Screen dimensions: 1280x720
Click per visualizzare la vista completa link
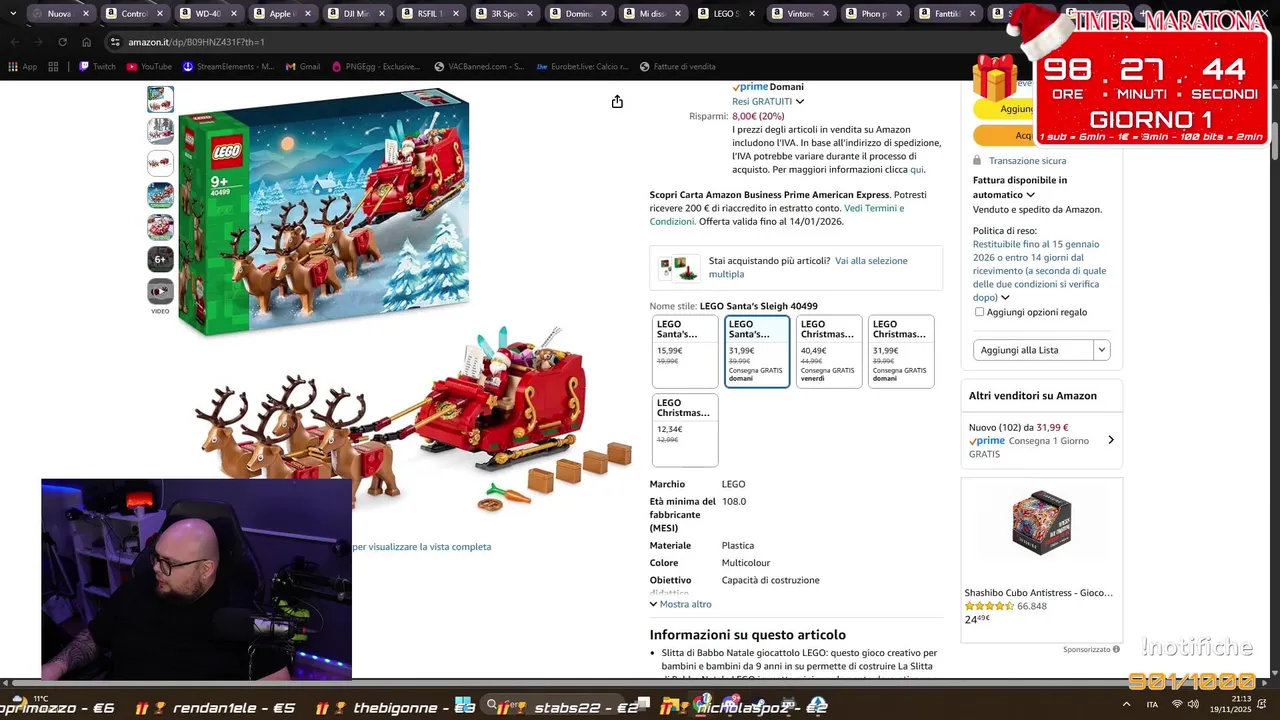[x=421, y=547]
